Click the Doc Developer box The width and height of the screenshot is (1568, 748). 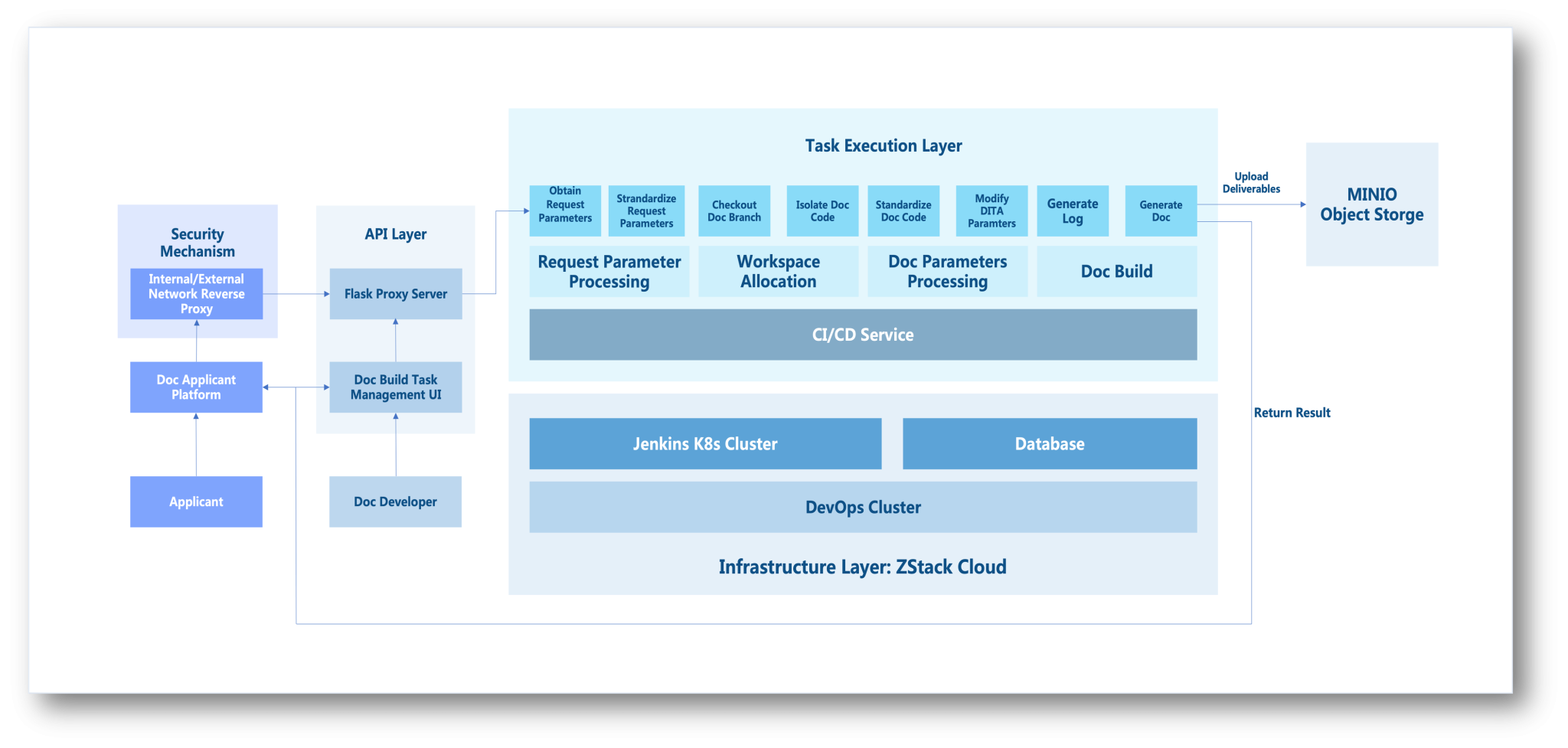[395, 501]
